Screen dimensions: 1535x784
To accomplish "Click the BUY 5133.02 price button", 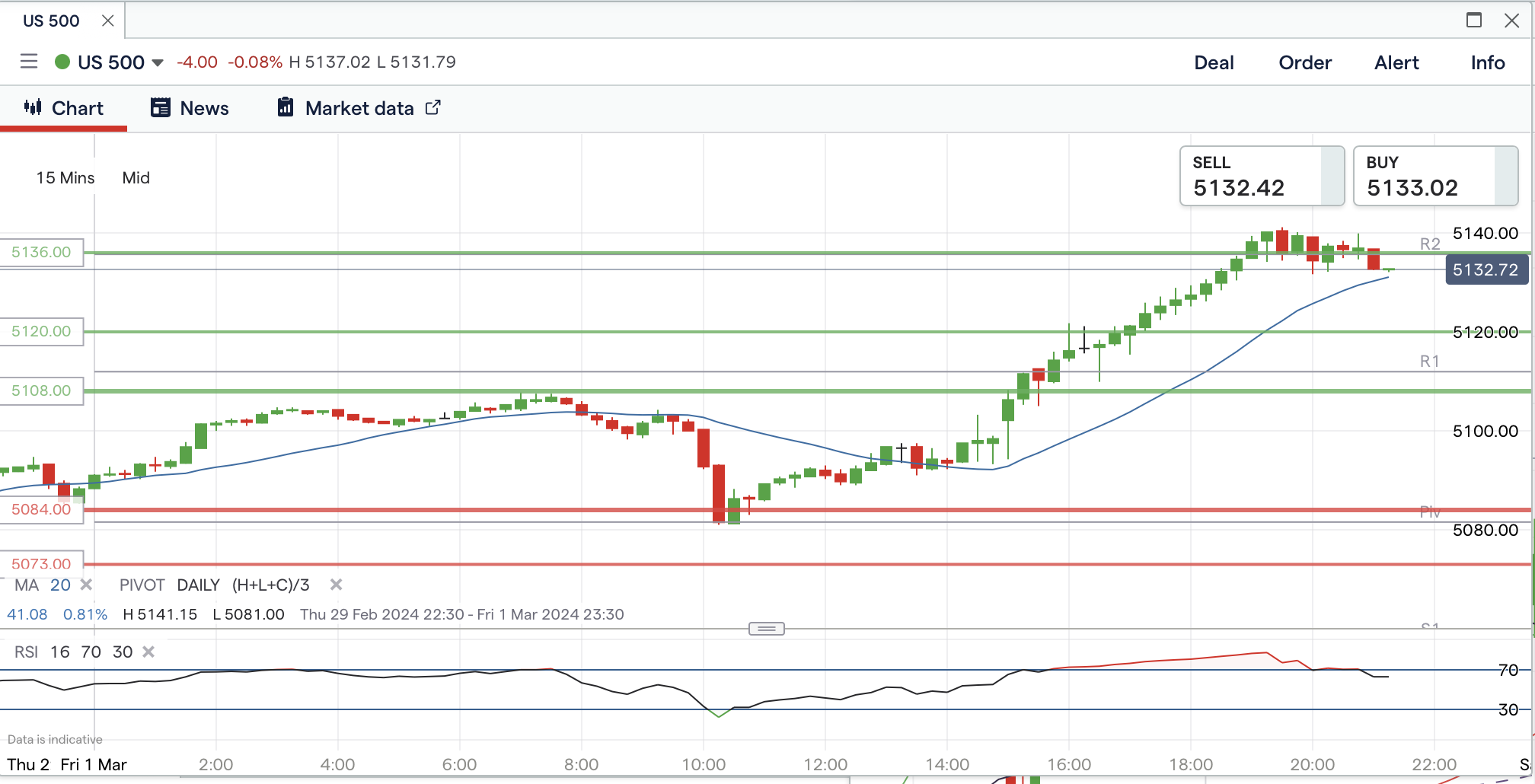I will (1435, 176).
